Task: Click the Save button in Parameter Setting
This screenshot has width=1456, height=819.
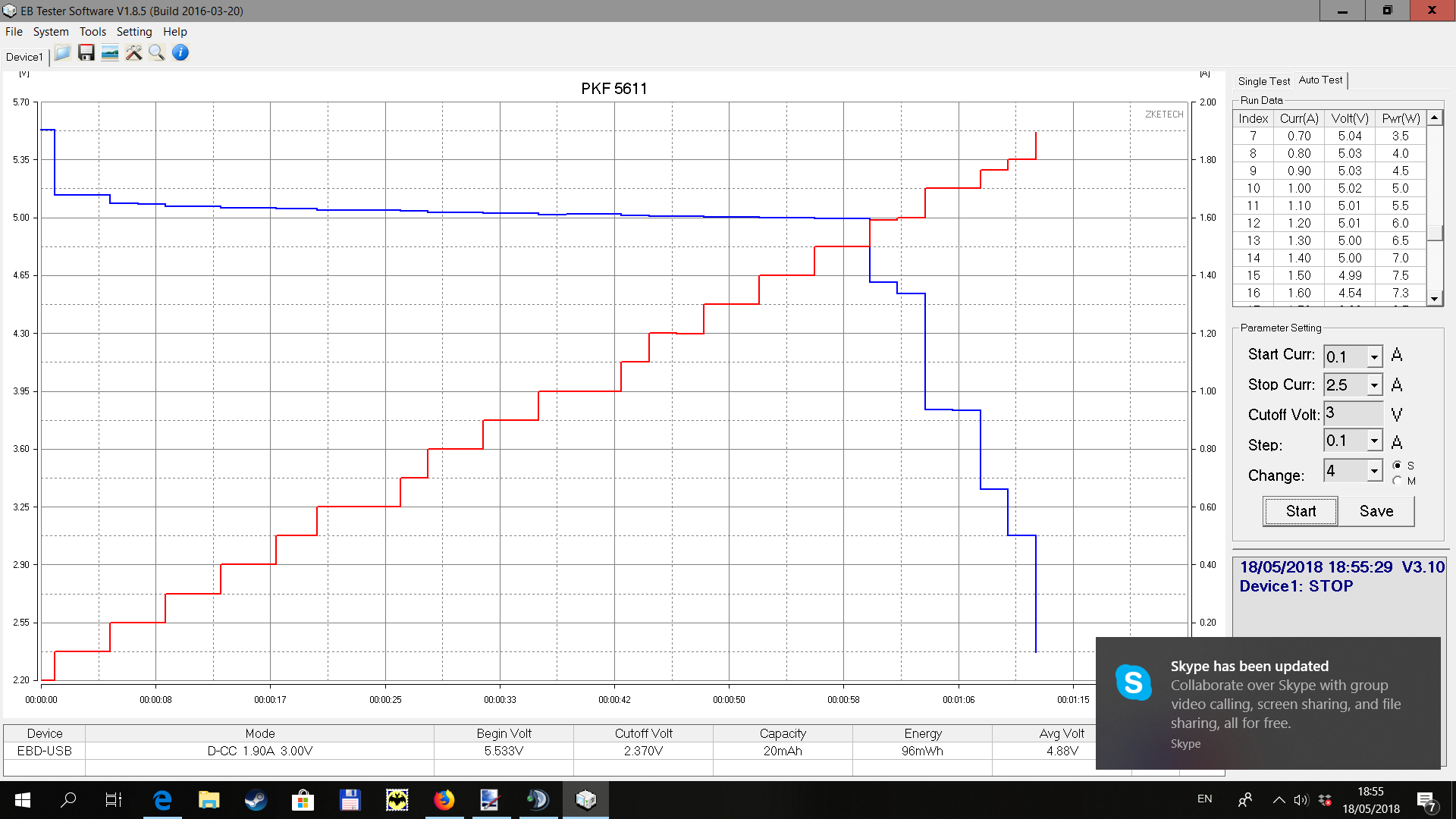Action: tap(1376, 511)
